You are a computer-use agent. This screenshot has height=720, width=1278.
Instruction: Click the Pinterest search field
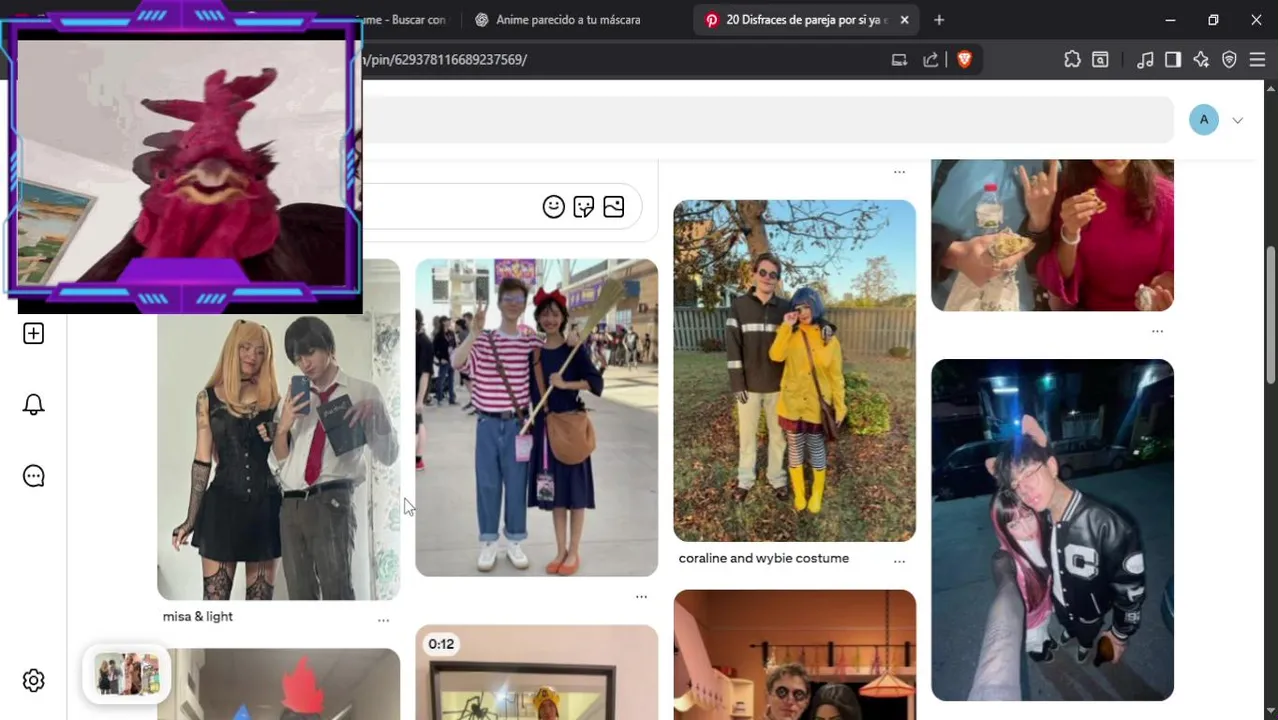click(767, 120)
